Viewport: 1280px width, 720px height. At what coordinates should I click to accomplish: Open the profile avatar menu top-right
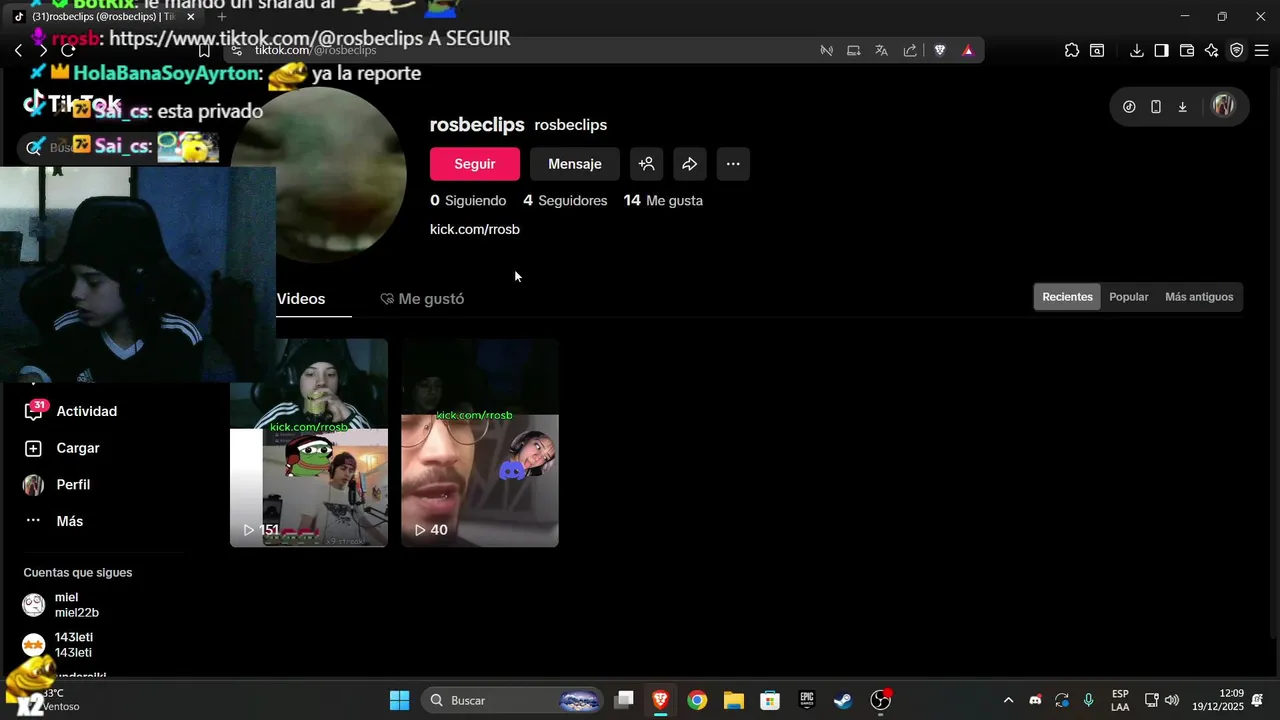tap(1223, 106)
